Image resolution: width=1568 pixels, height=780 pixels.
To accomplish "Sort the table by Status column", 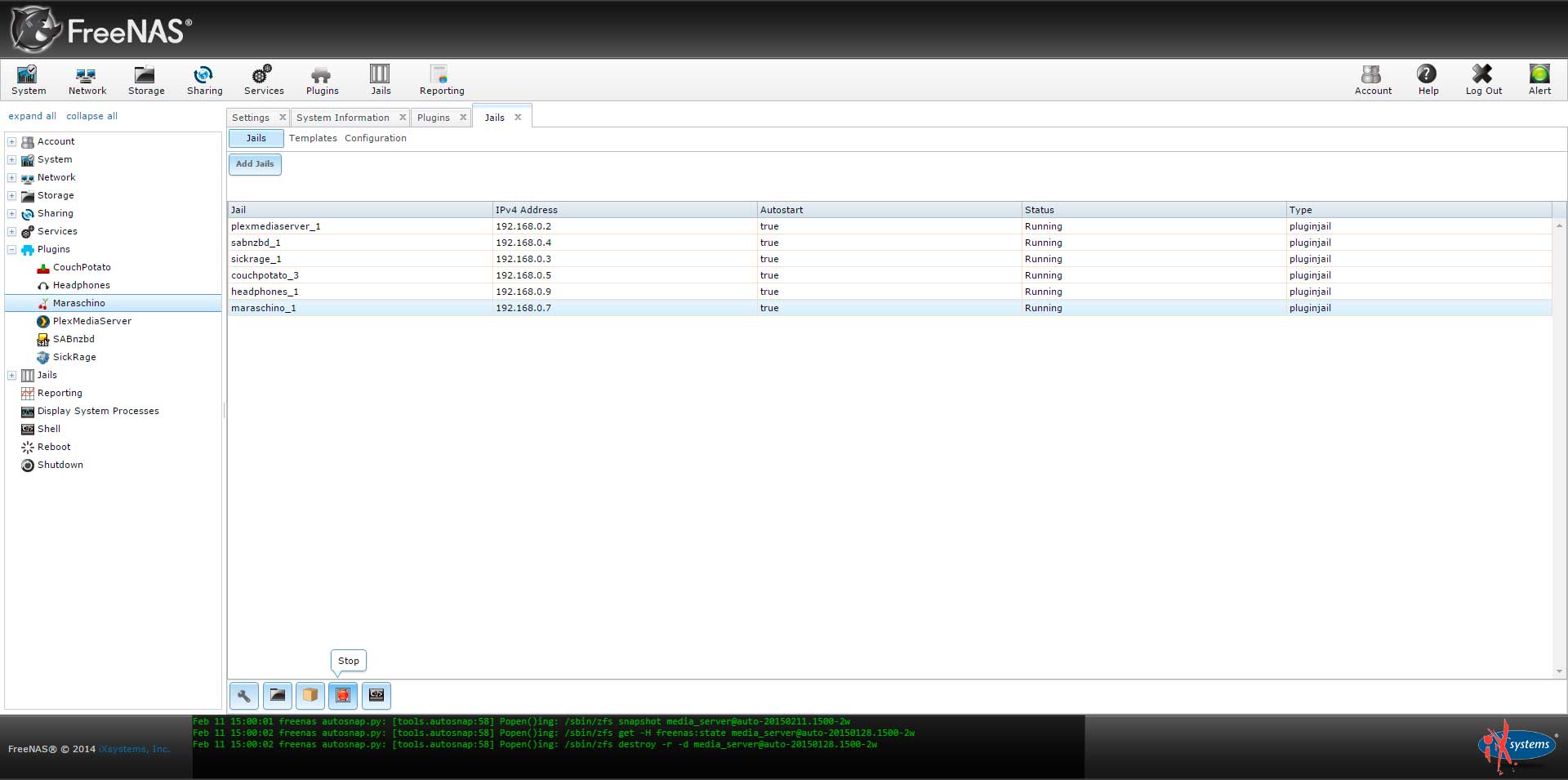I will [1154, 210].
